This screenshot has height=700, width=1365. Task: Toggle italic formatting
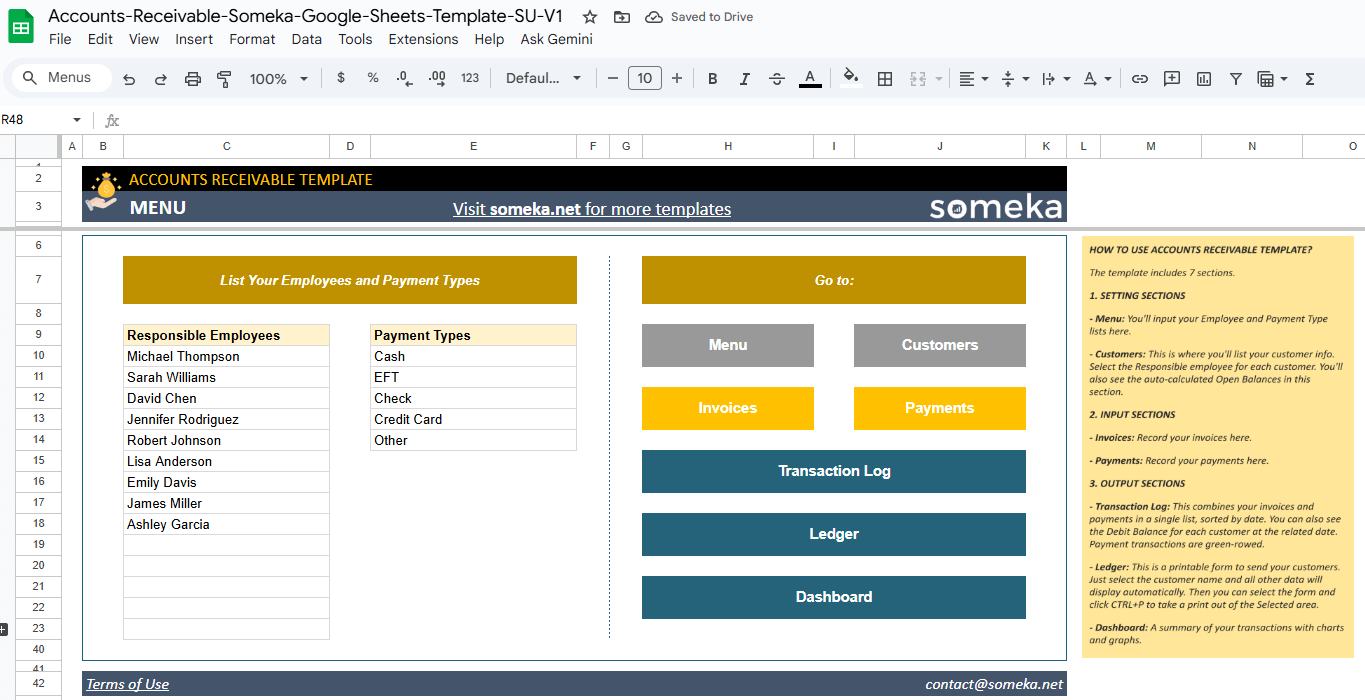pyautogui.click(x=744, y=77)
